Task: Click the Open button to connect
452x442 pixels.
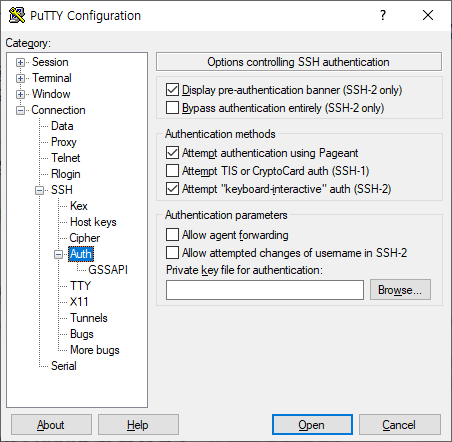Action: [312, 425]
